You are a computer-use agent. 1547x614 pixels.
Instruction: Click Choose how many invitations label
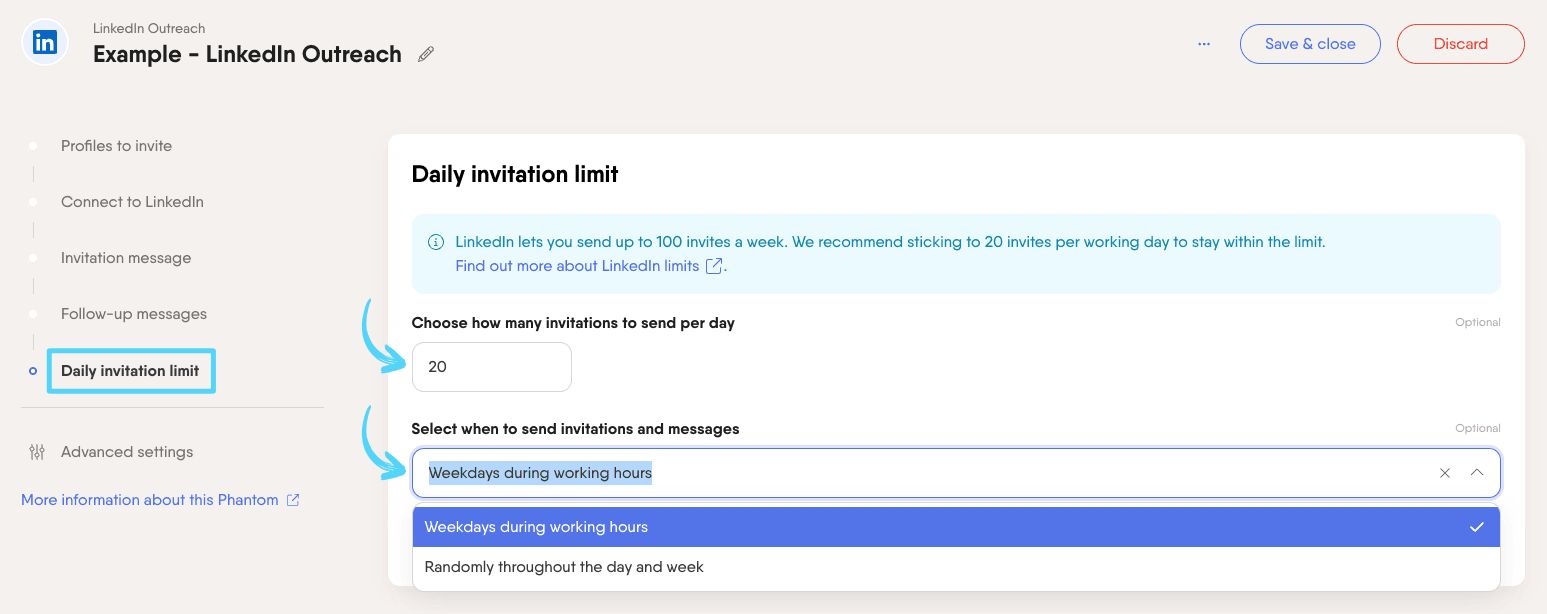(573, 323)
